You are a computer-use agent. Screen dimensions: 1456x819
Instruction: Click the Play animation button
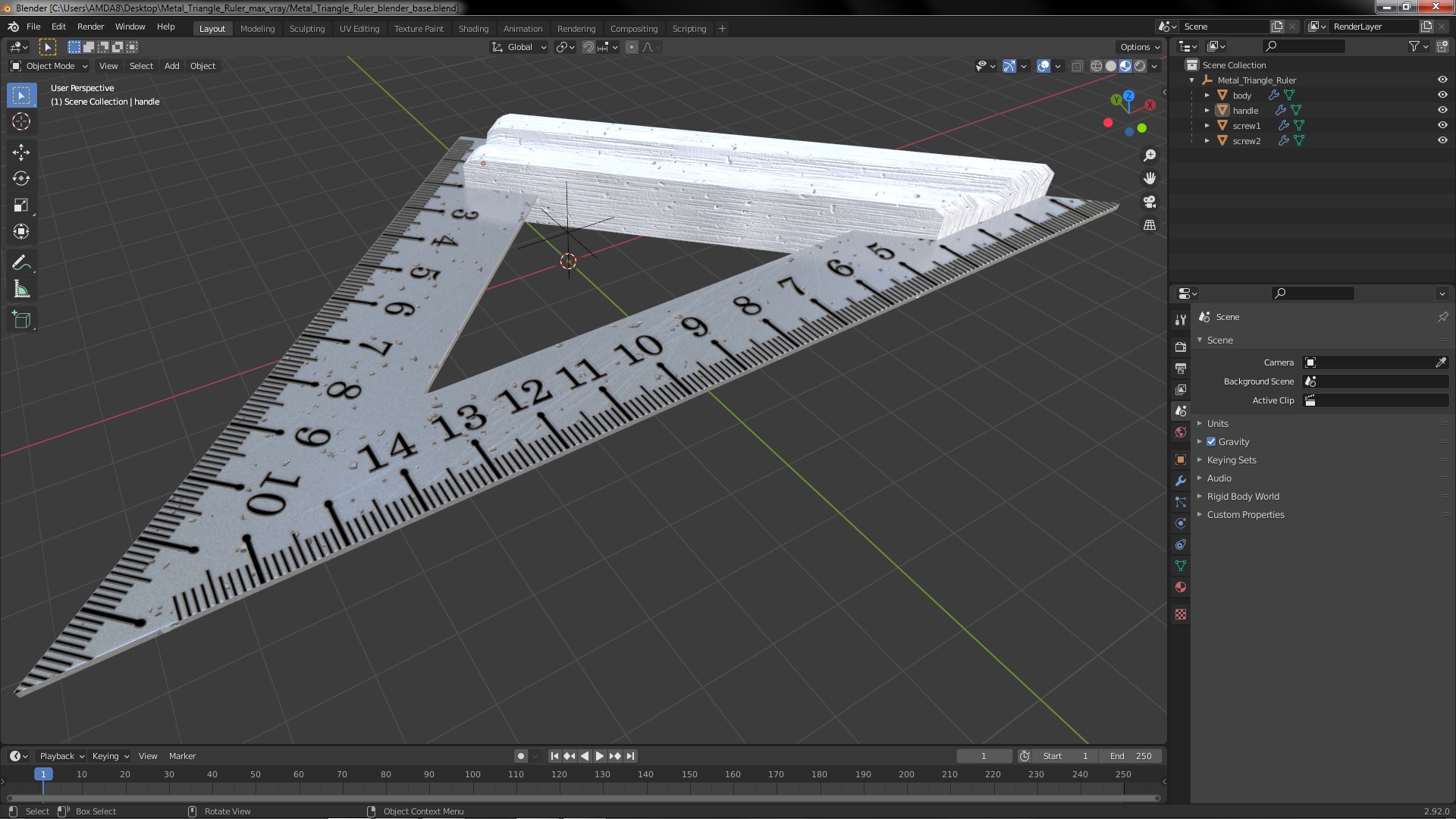coord(599,756)
